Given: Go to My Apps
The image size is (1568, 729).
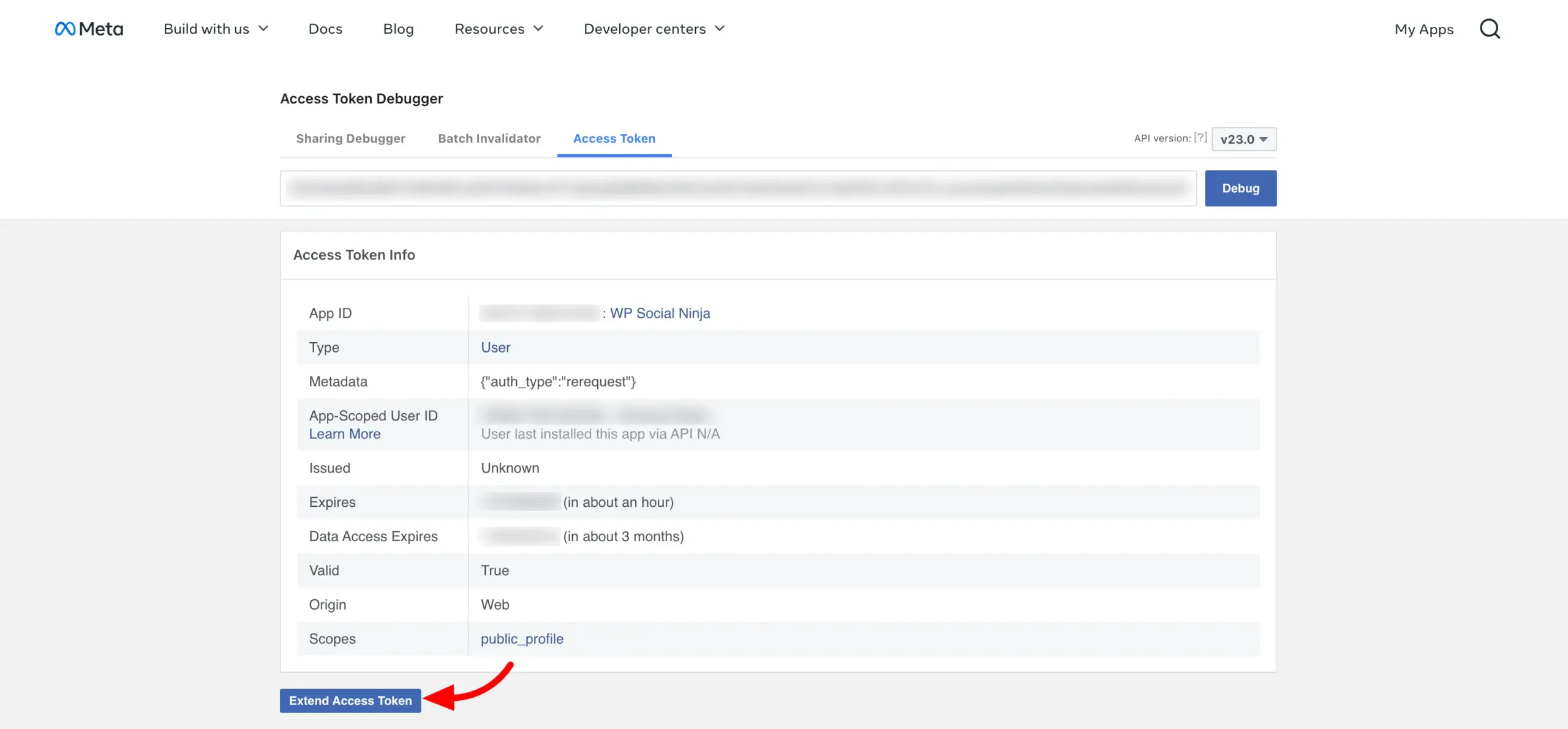Looking at the screenshot, I should (x=1424, y=29).
